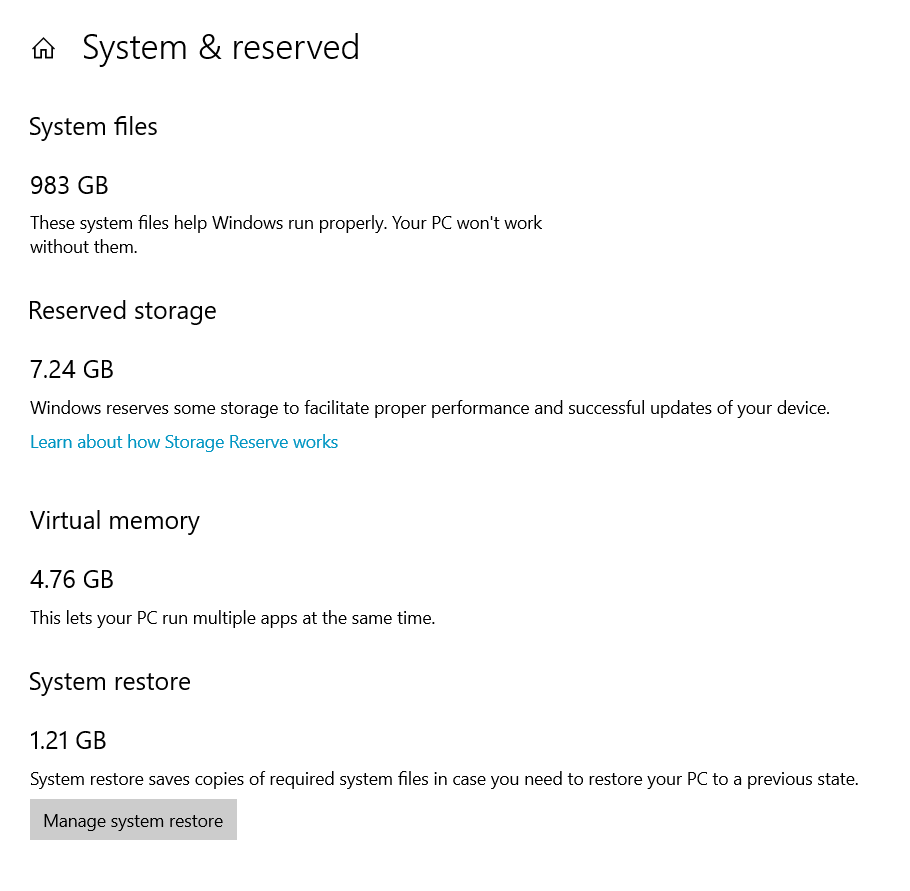The image size is (910, 891).
Task: Click the 4.76 GB virtual memory value
Action: click(x=72, y=579)
